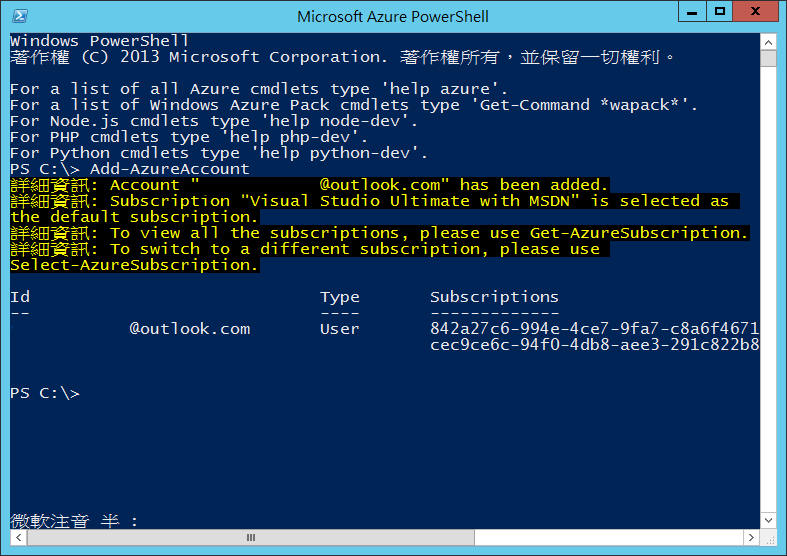Click the vertical scrollbar thumb

click(x=768, y=58)
